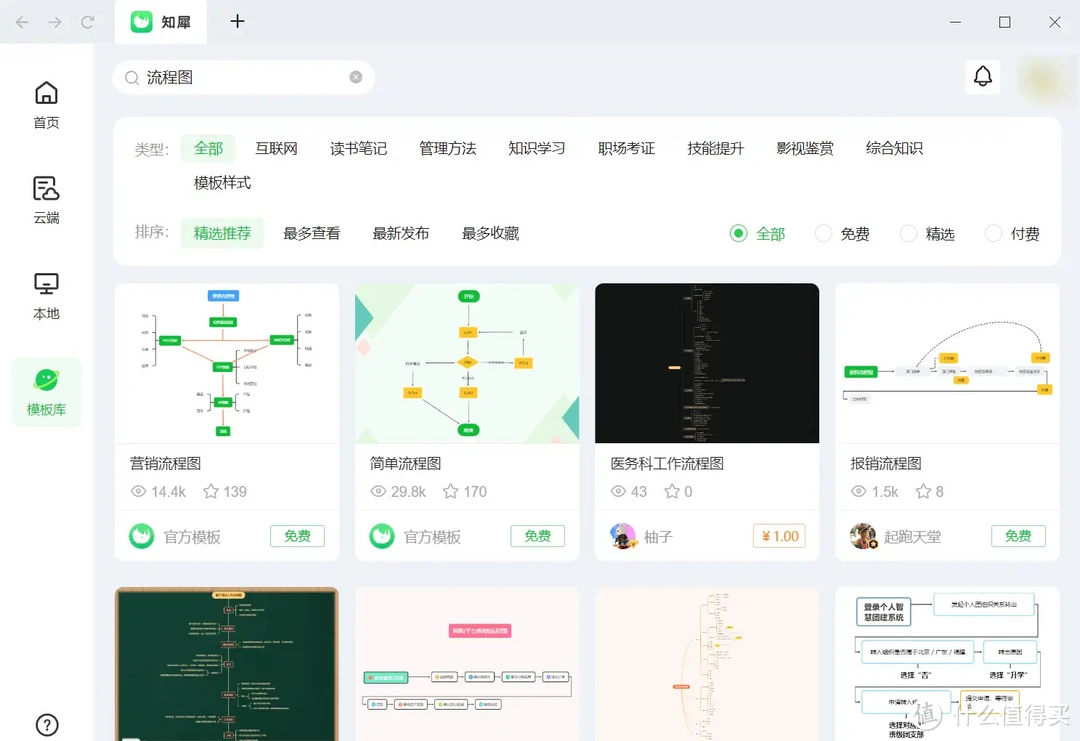Go to the 首页 home section
Image resolution: width=1080 pixels, height=741 pixels.
tap(46, 105)
